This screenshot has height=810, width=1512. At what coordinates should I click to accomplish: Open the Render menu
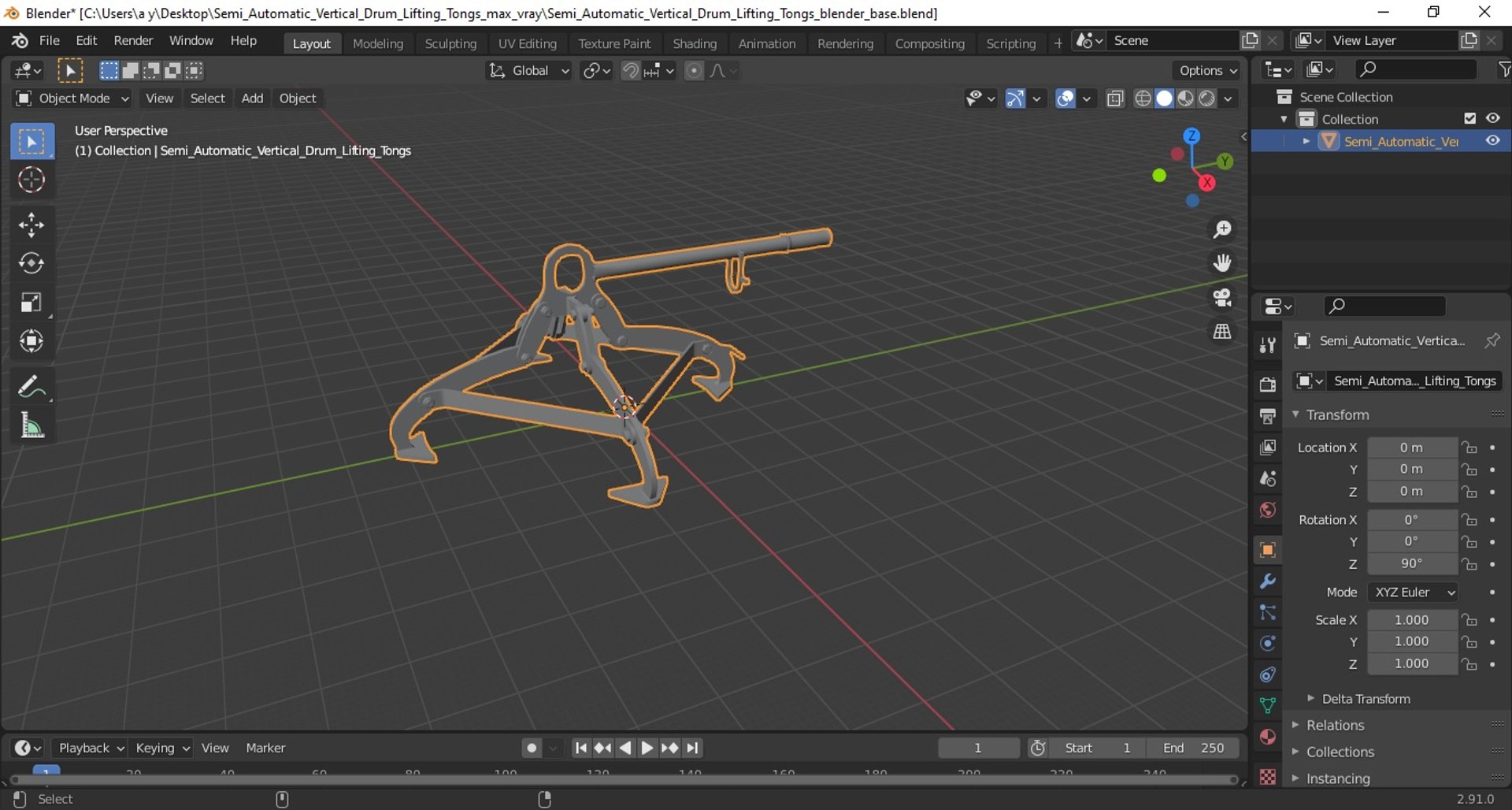point(133,41)
